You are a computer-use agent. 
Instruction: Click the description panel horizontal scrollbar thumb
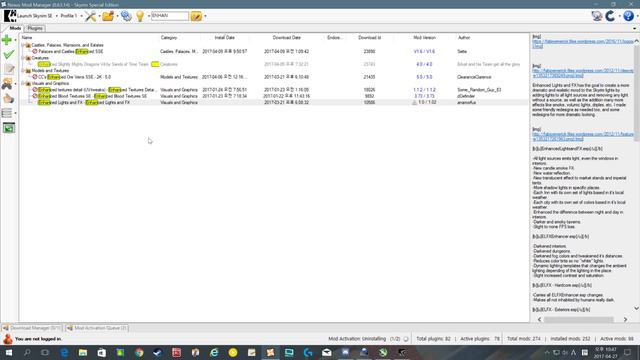578,319
